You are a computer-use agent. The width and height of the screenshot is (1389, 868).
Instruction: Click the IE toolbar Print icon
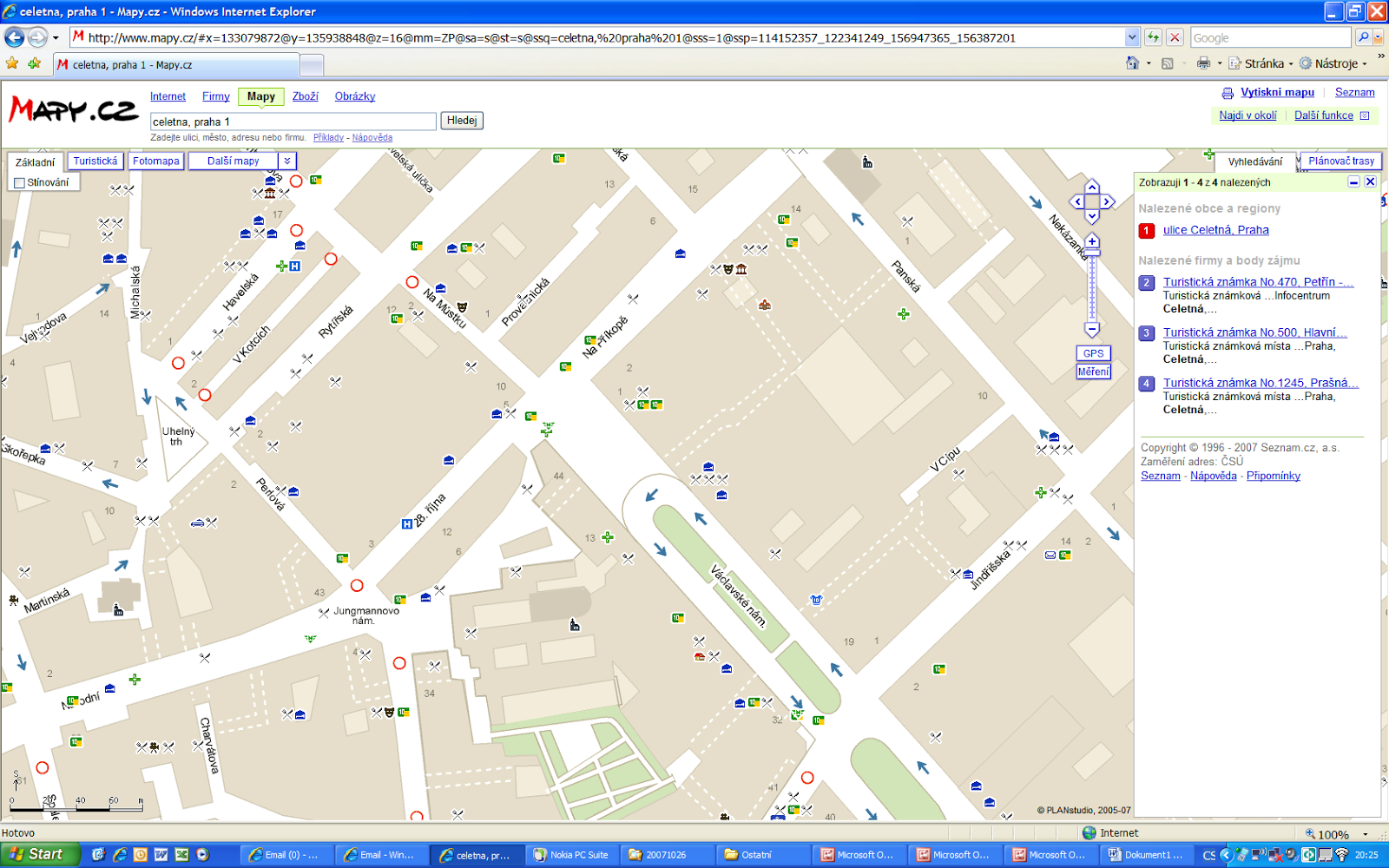point(1203,63)
